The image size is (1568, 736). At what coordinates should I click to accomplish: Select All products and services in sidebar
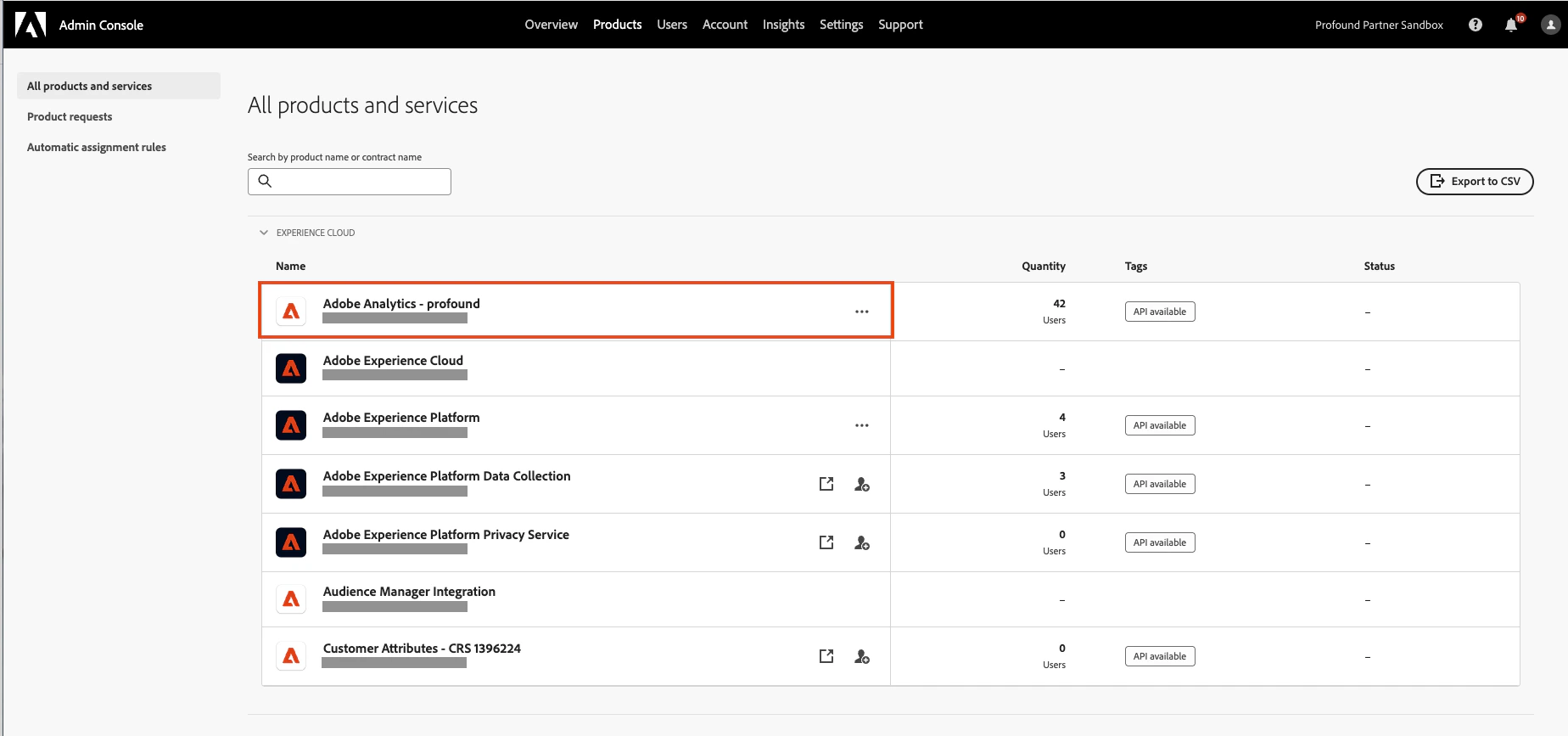point(119,86)
